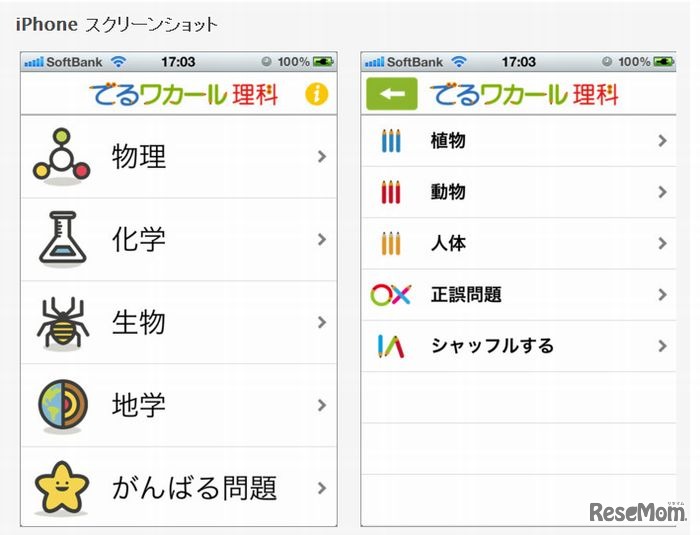The height and width of the screenshot is (535, 700).
Task: Choose the シャッフルする label
Action: (x=492, y=346)
